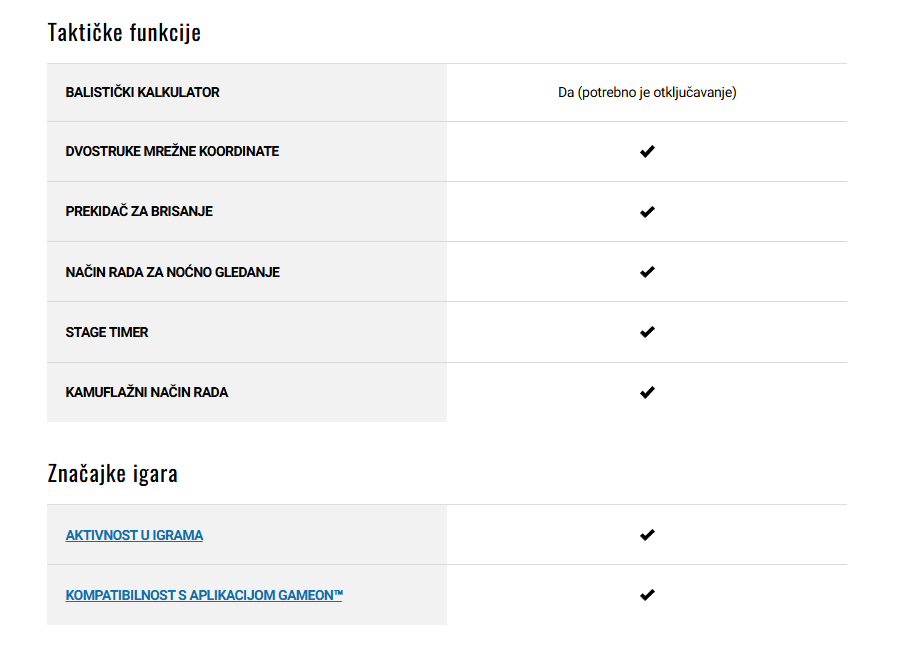
Task: Select Način rada za noćno gledanje label
Action: (x=173, y=272)
